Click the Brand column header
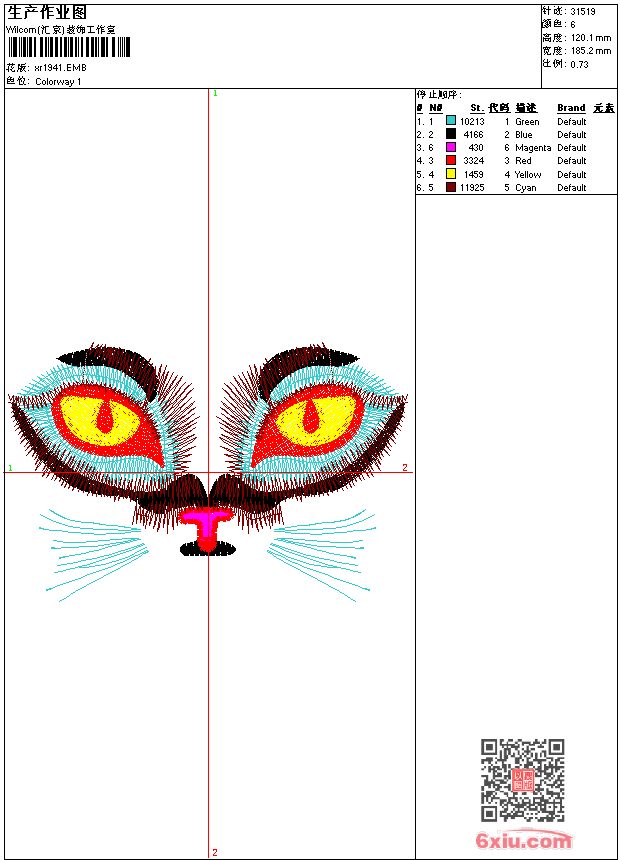620x860 pixels. point(571,108)
